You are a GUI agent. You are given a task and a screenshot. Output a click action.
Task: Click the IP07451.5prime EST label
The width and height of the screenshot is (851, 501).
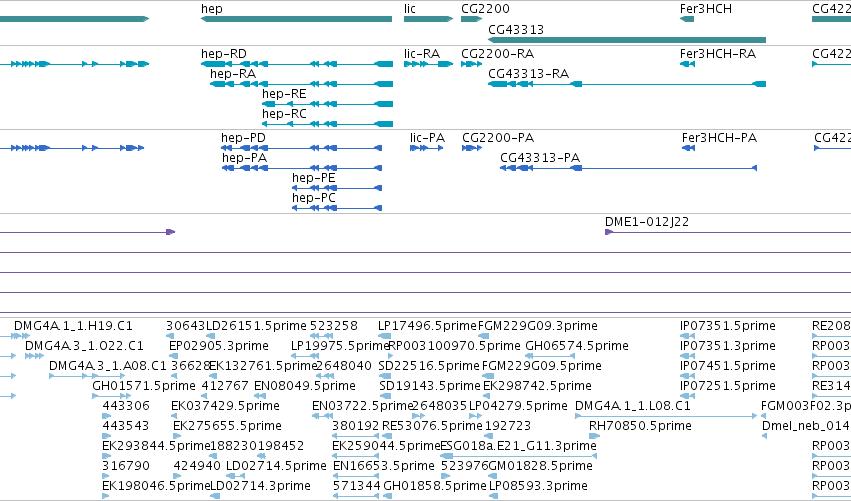(x=727, y=366)
